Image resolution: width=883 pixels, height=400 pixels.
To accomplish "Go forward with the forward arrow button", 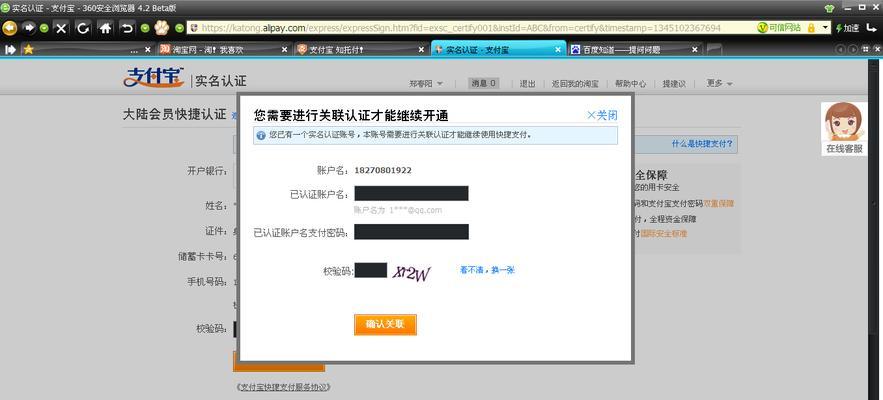I will pyautogui.click(x=29, y=28).
